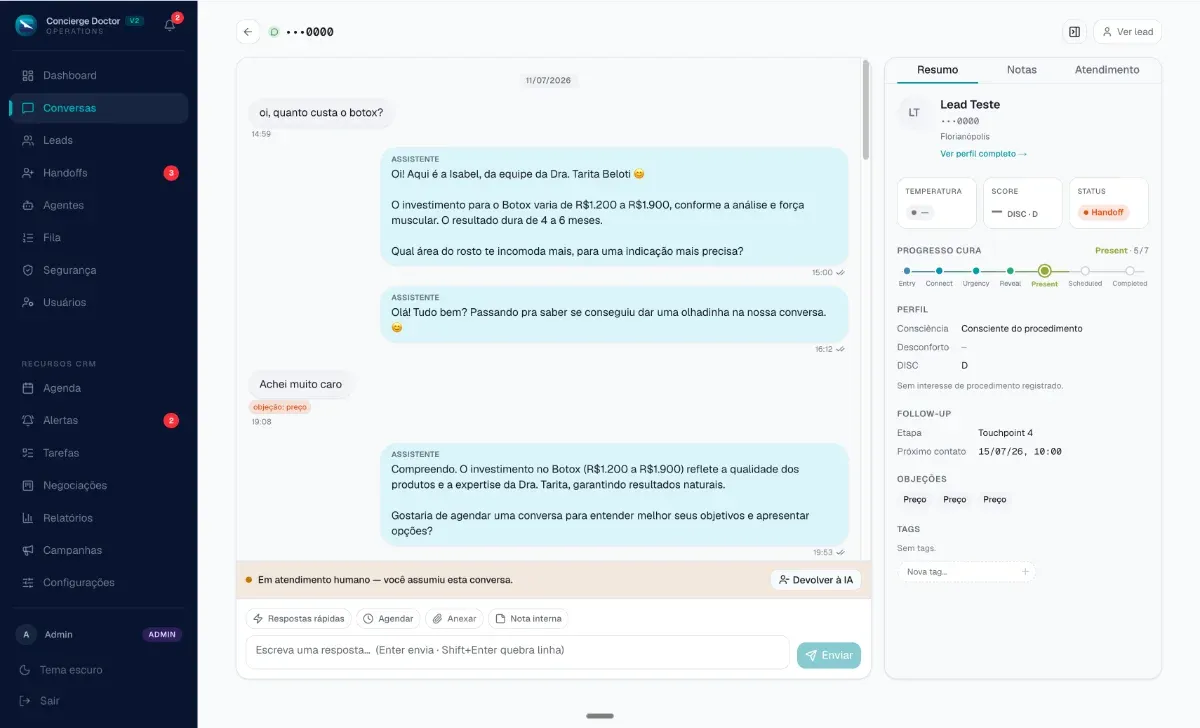
Task: Click Devolver à IA button
Action: click(815, 580)
